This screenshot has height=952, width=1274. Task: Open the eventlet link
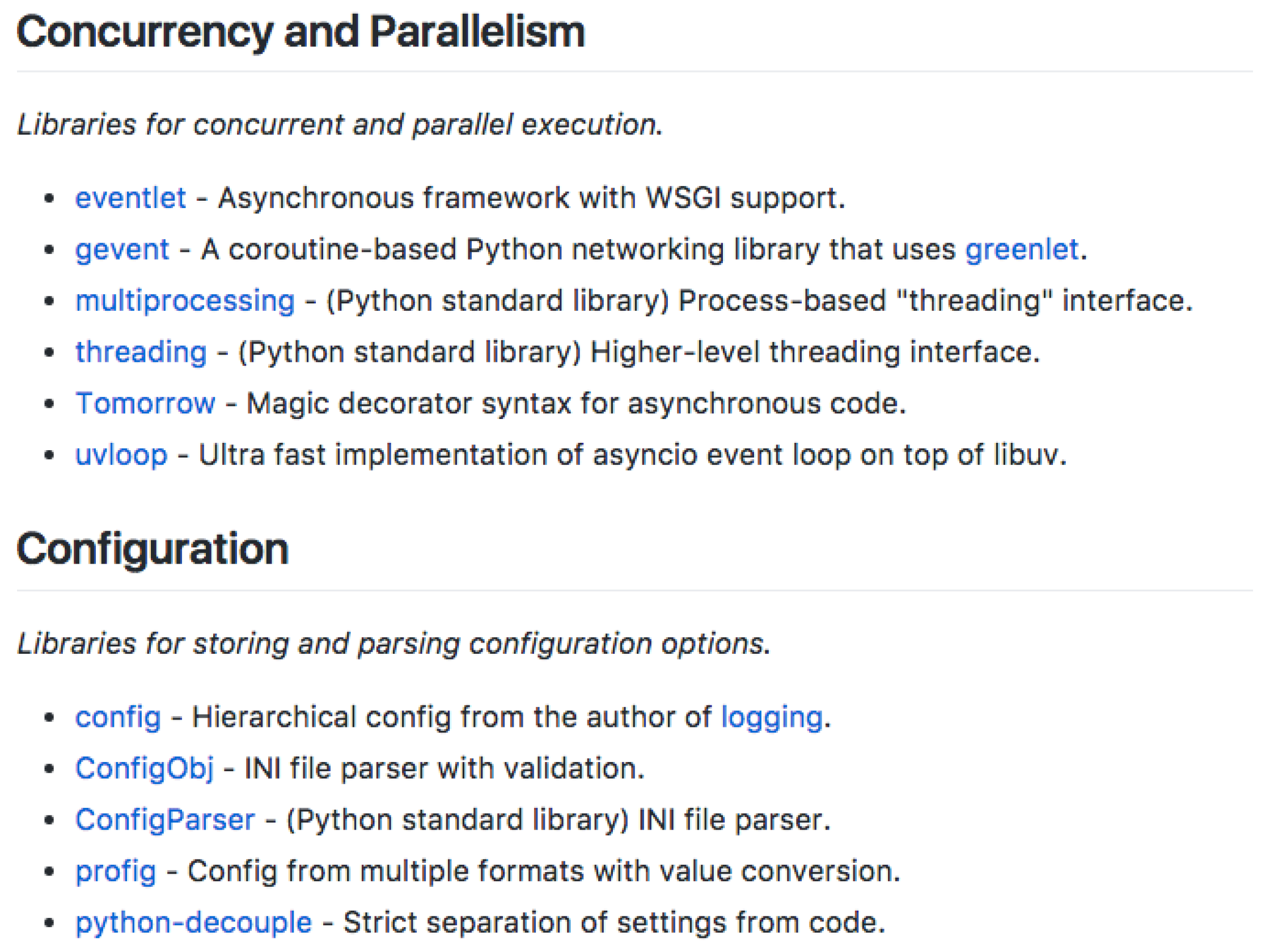pos(131,198)
